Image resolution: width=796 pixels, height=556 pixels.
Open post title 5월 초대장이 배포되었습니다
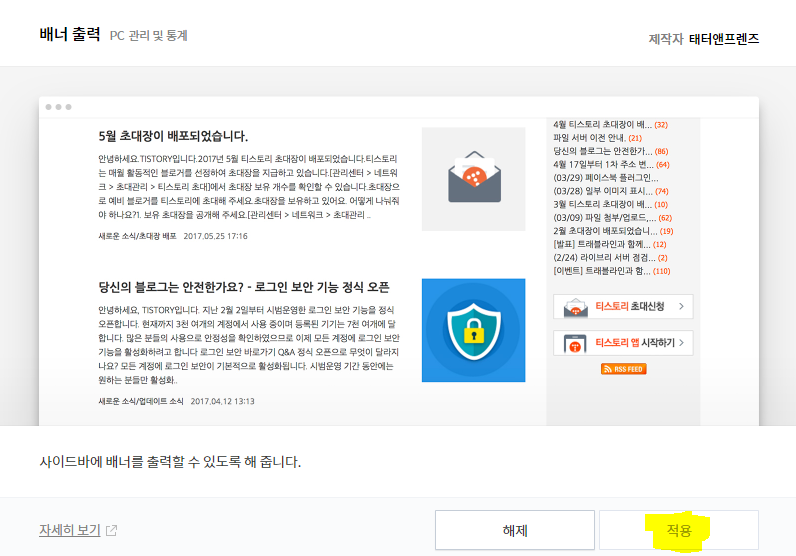click(x=173, y=136)
